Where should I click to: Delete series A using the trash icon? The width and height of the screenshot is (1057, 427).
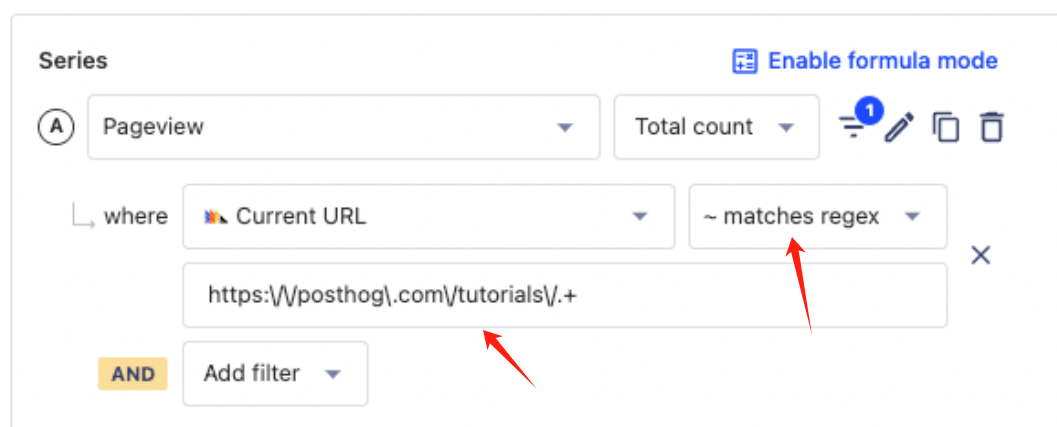pos(991,127)
